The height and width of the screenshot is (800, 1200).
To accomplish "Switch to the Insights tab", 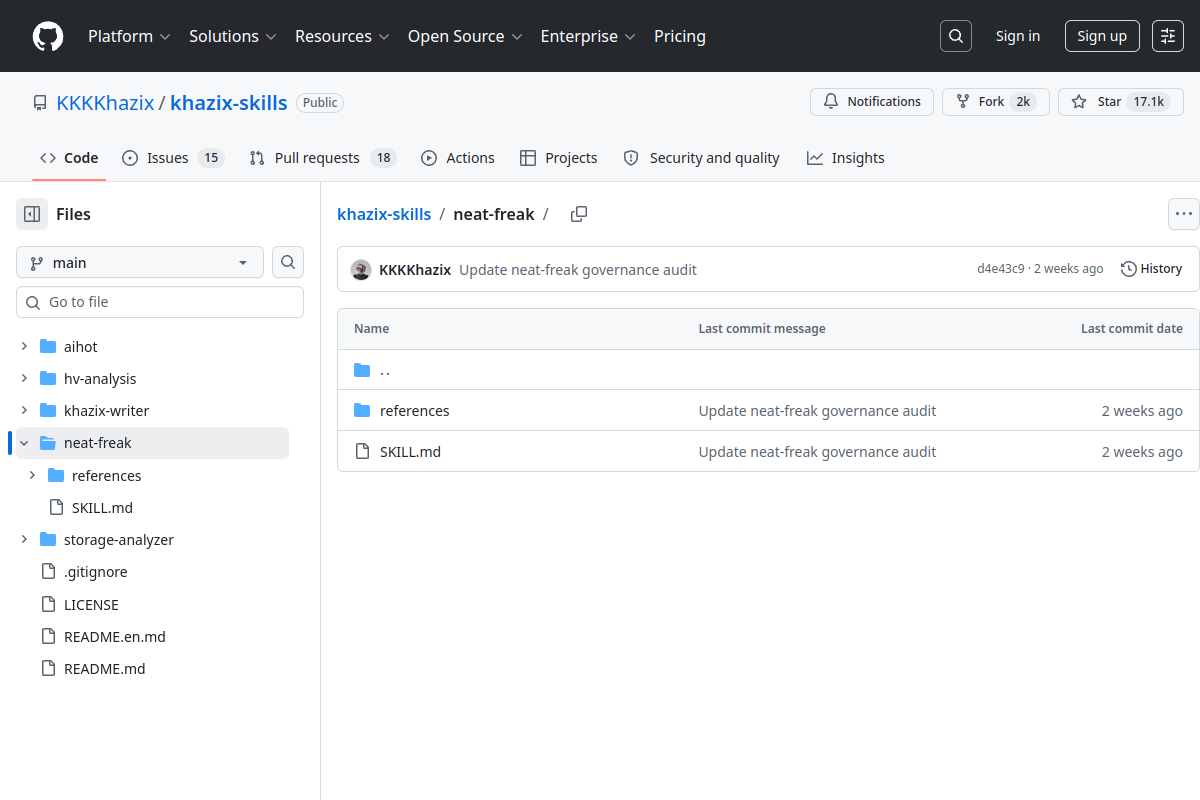I will [846, 158].
